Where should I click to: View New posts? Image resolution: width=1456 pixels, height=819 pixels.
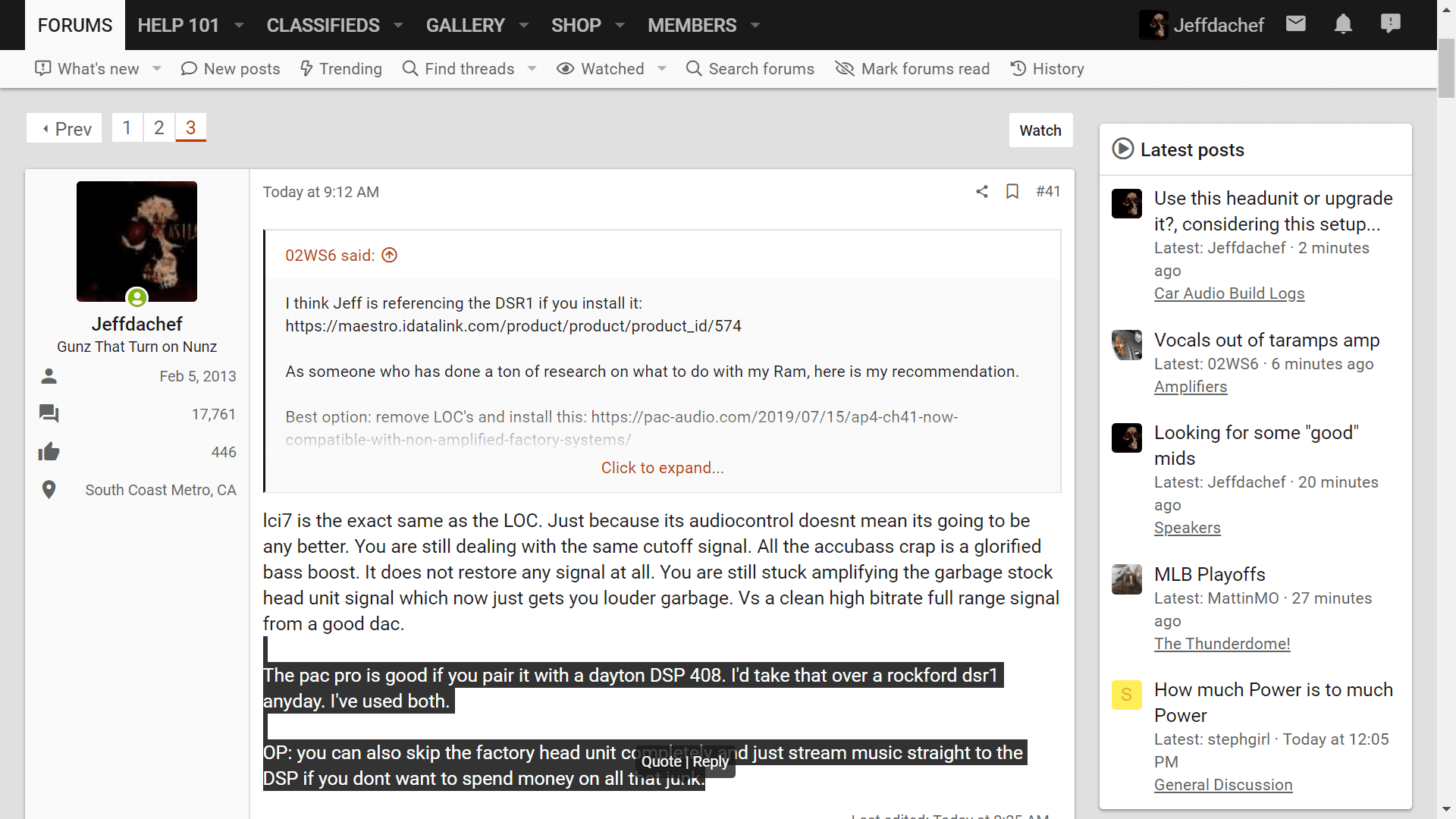point(231,68)
